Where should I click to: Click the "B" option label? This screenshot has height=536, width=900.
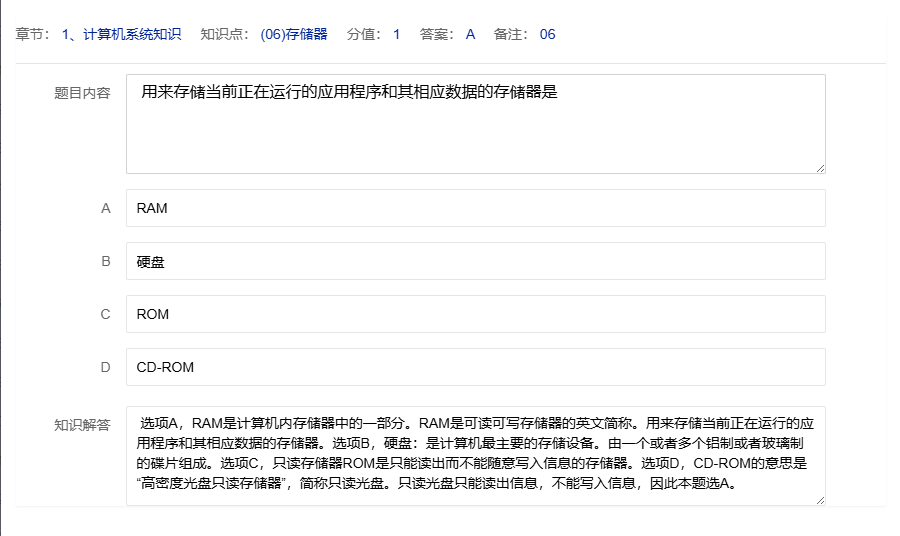(105, 261)
